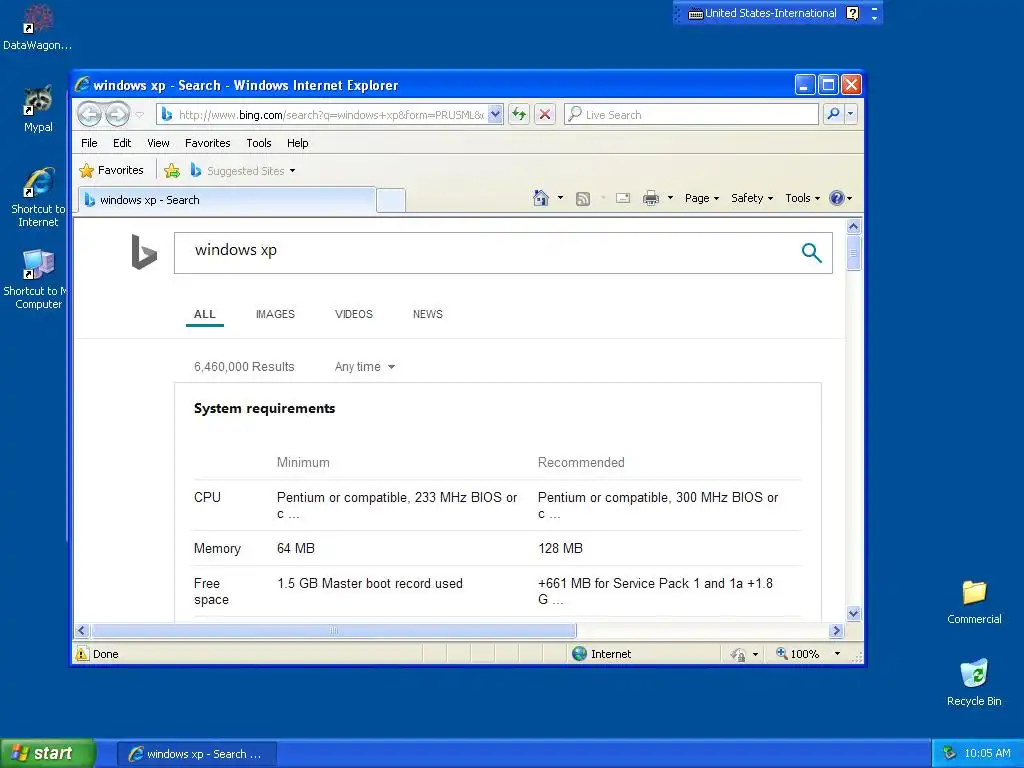Go forward with the browser Forward arrow
Screen dimensions: 1024x768
point(118,114)
